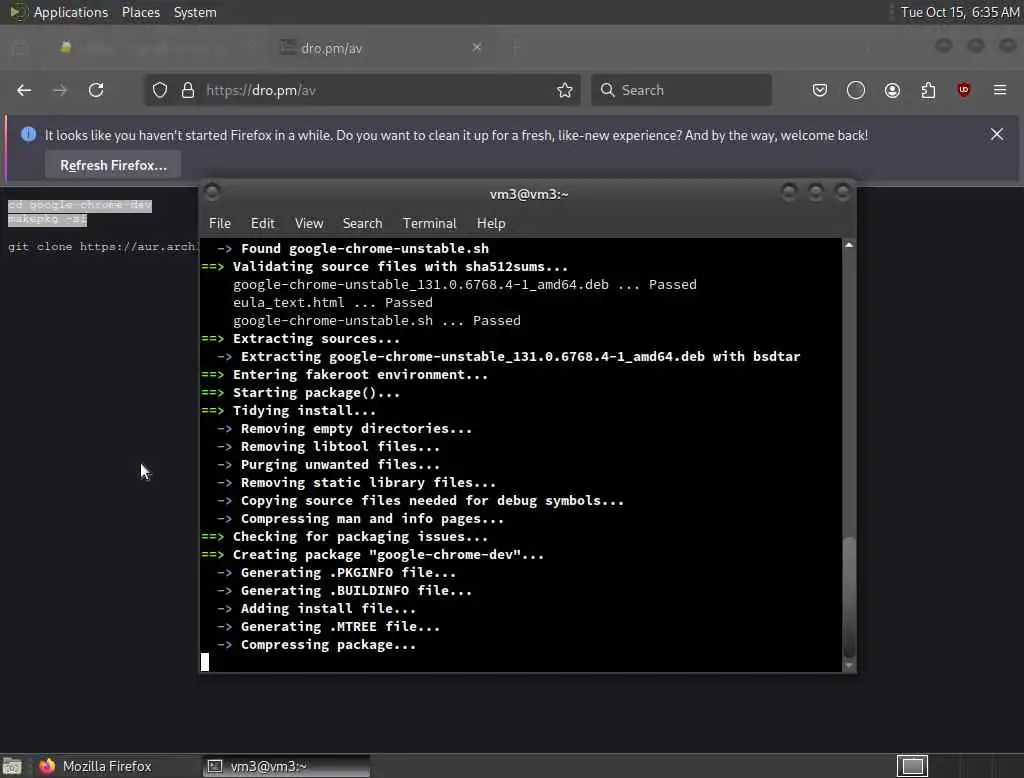1024x778 pixels.
Task: Click 'Generating .PKGINFO file...' line
Action: click(x=348, y=572)
